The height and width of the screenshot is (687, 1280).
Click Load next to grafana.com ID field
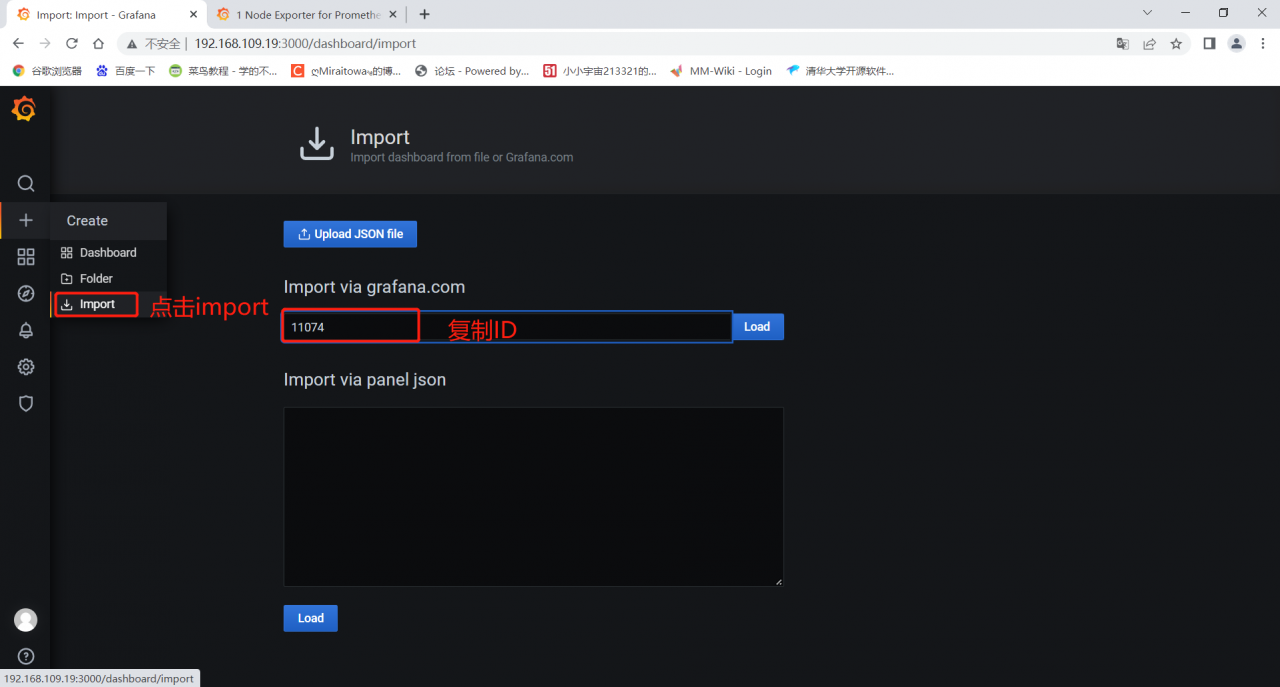coord(758,327)
